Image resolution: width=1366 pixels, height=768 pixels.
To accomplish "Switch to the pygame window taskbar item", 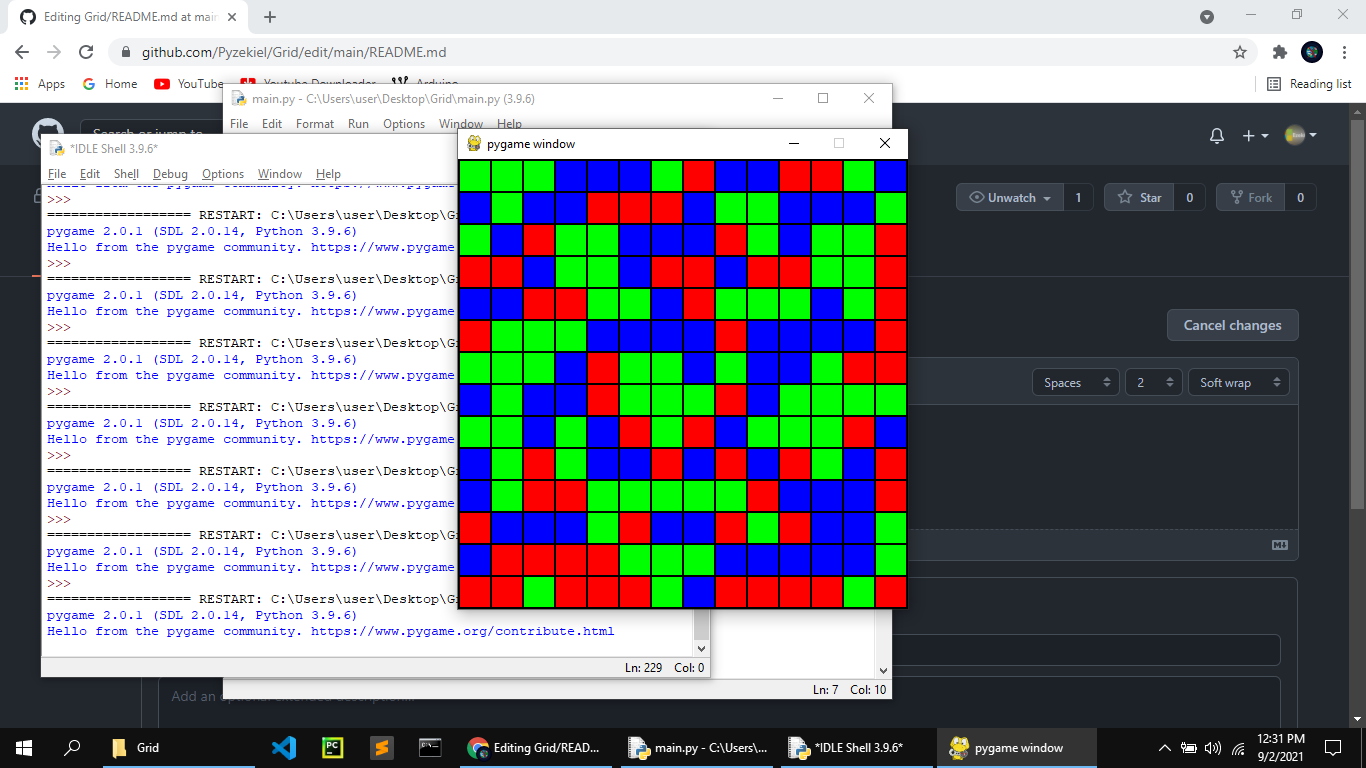I will click(x=1017, y=747).
